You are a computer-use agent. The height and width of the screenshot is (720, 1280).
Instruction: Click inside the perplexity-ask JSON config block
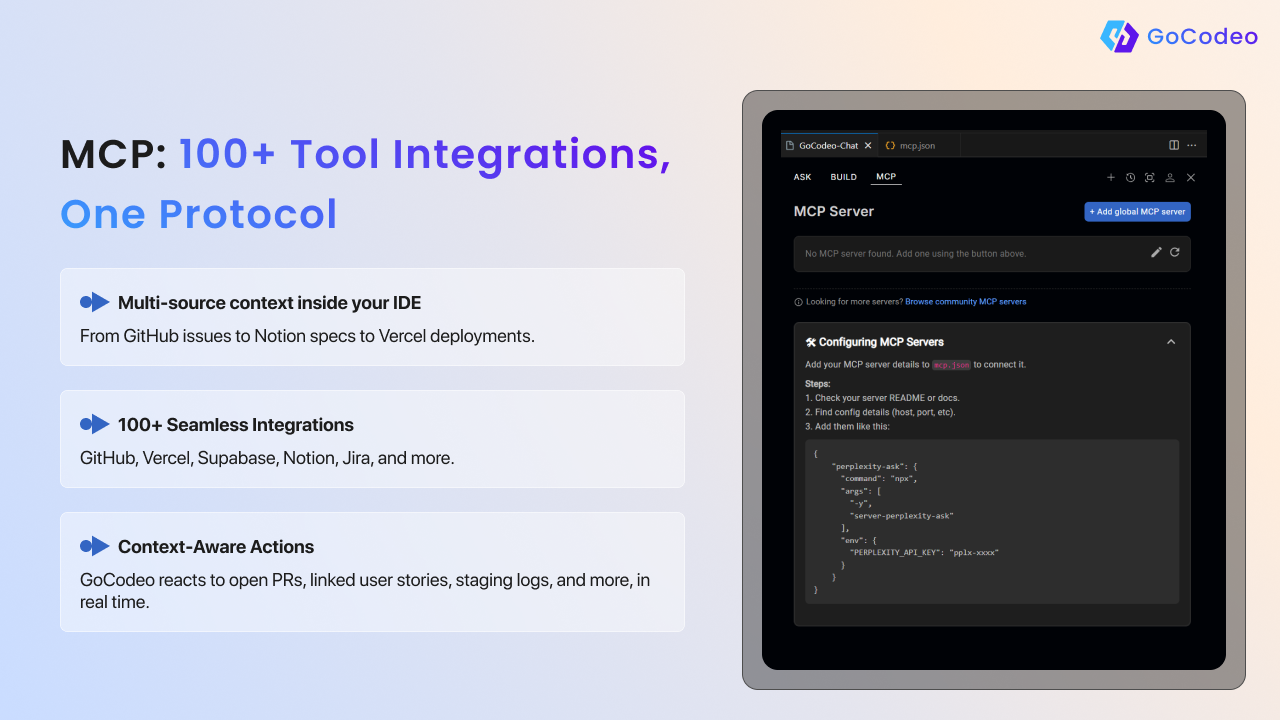[990, 520]
